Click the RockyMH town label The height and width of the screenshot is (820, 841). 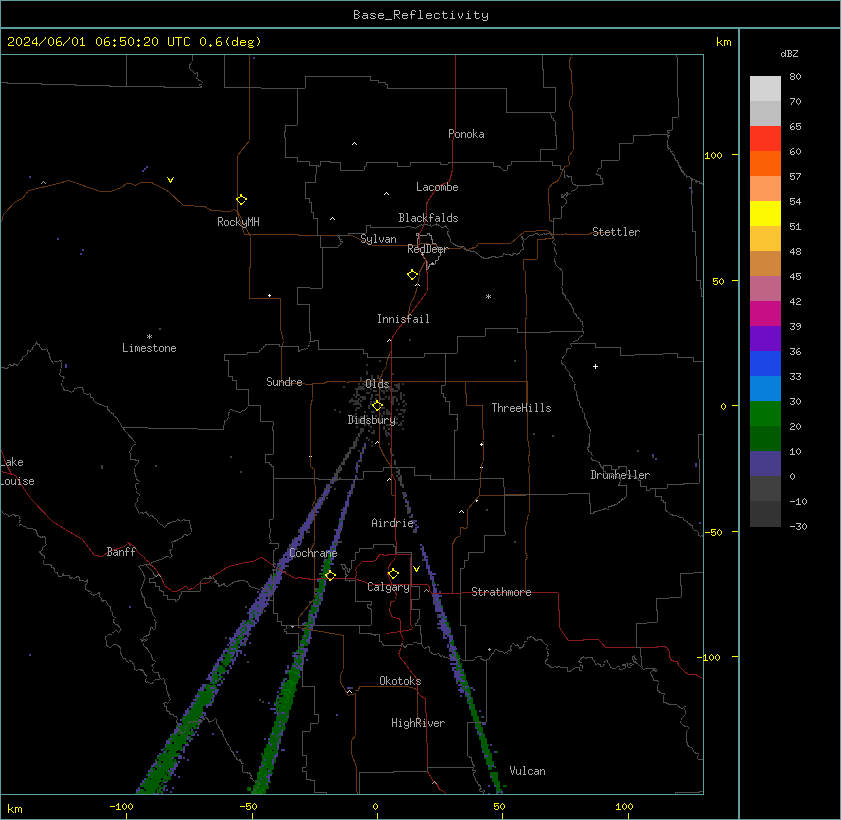238,222
